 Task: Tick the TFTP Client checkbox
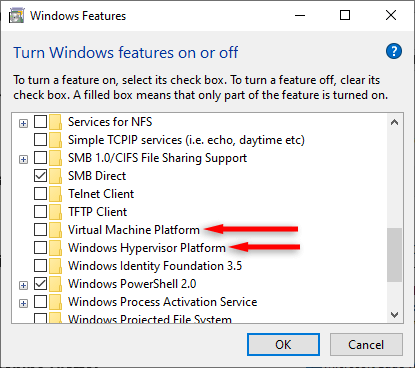coord(40,212)
